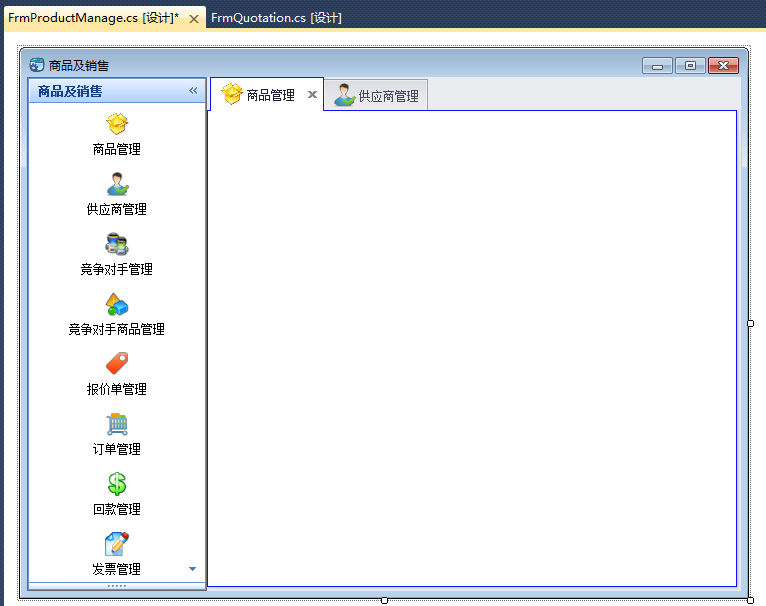This screenshot has height=606, width=766.
Task: Close the 商品管理 inner tab
Action: tap(313, 94)
